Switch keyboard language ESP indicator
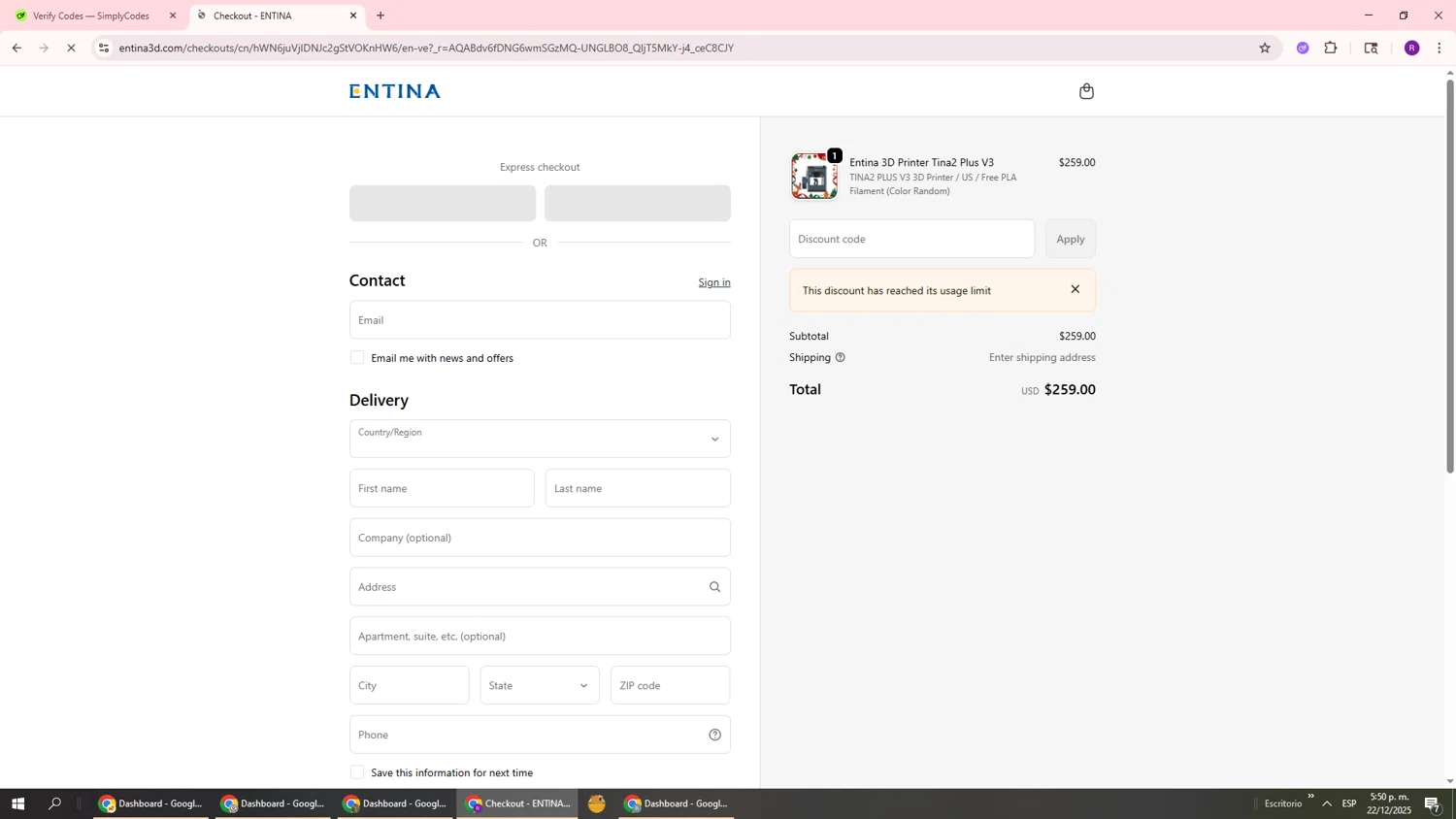 point(1349,803)
